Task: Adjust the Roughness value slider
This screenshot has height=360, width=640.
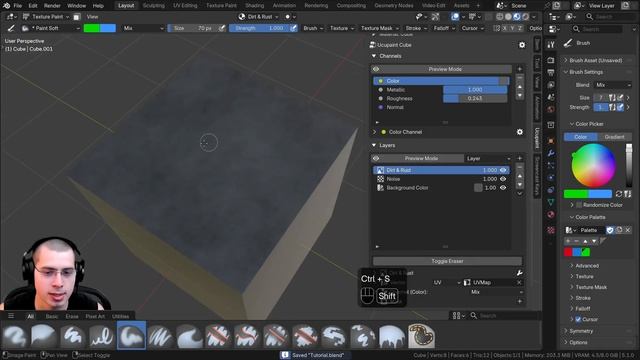Action: (x=475, y=99)
